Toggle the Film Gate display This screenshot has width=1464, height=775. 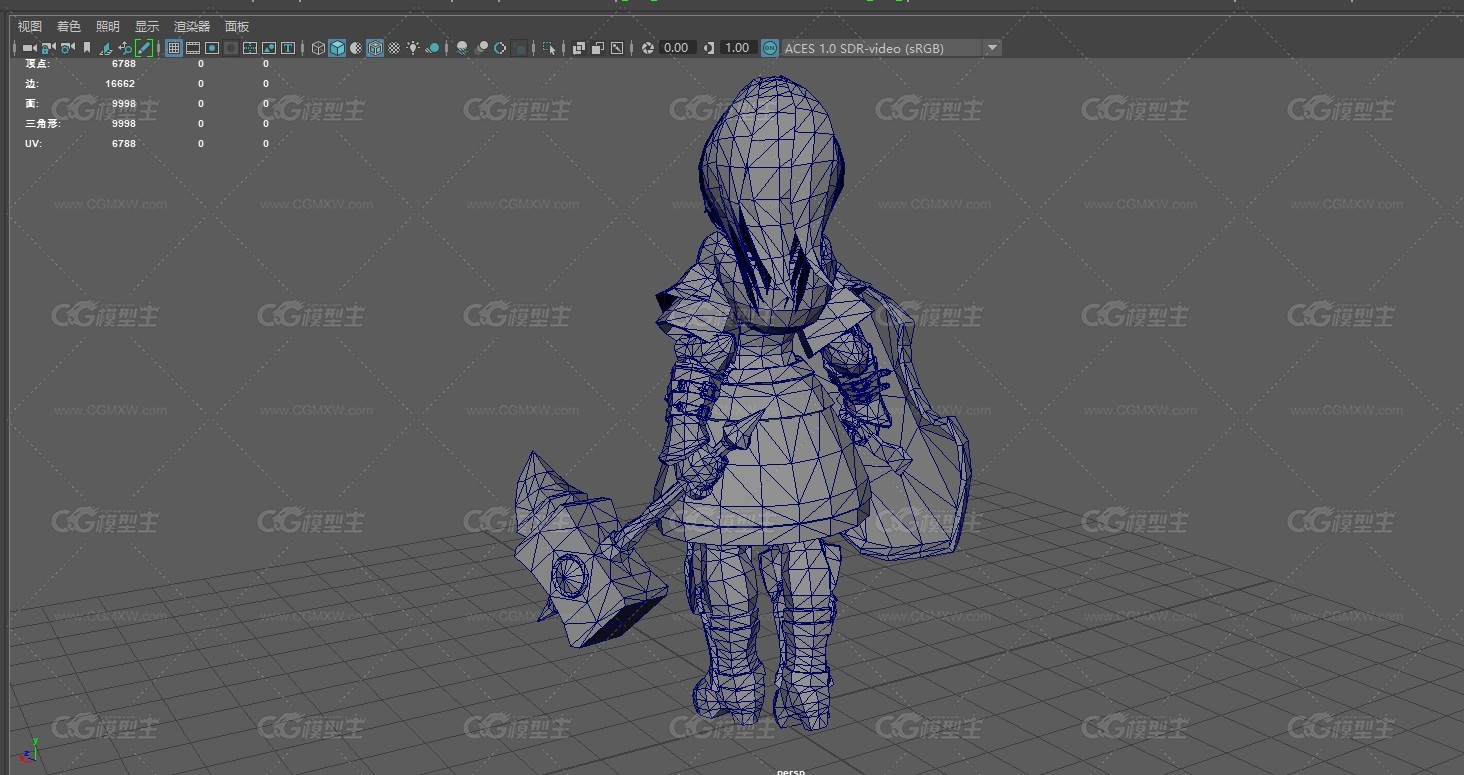click(193, 48)
